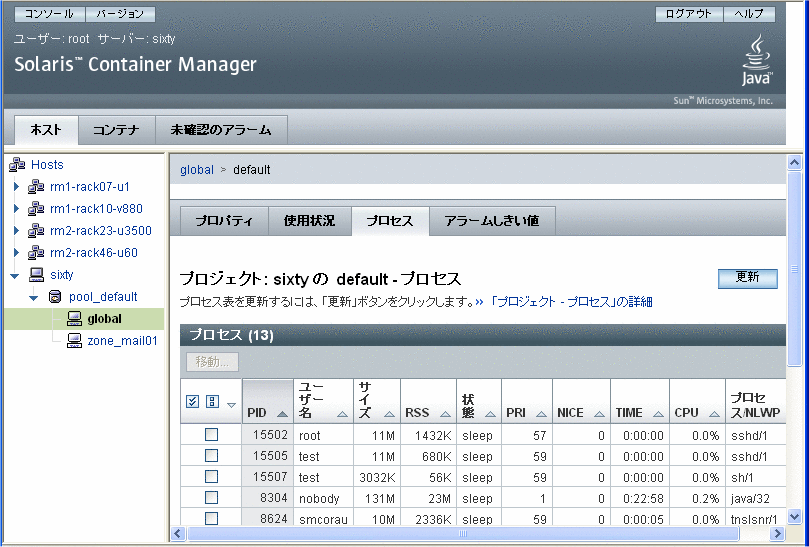
Task: Expand the rm2-rack46-u60 tree node
Action: [x=16, y=252]
